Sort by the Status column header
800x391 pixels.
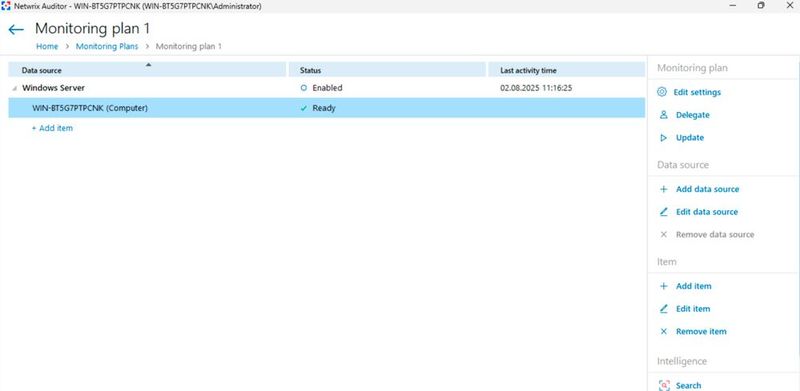tap(387, 70)
